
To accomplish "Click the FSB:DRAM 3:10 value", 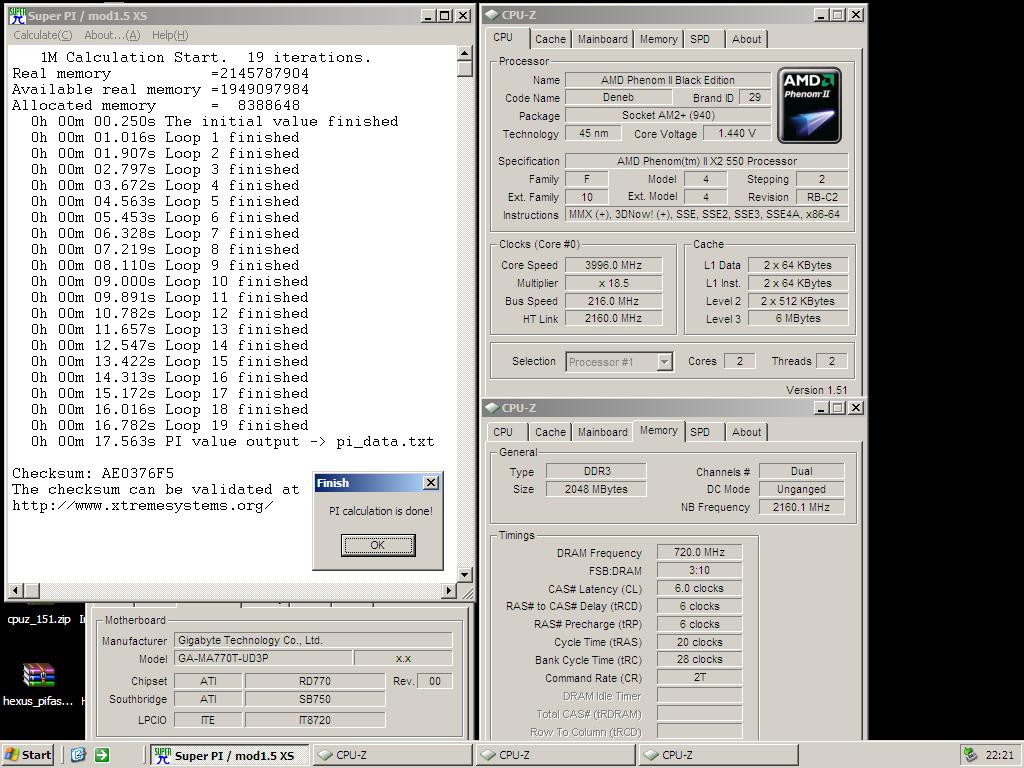I will point(699,570).
